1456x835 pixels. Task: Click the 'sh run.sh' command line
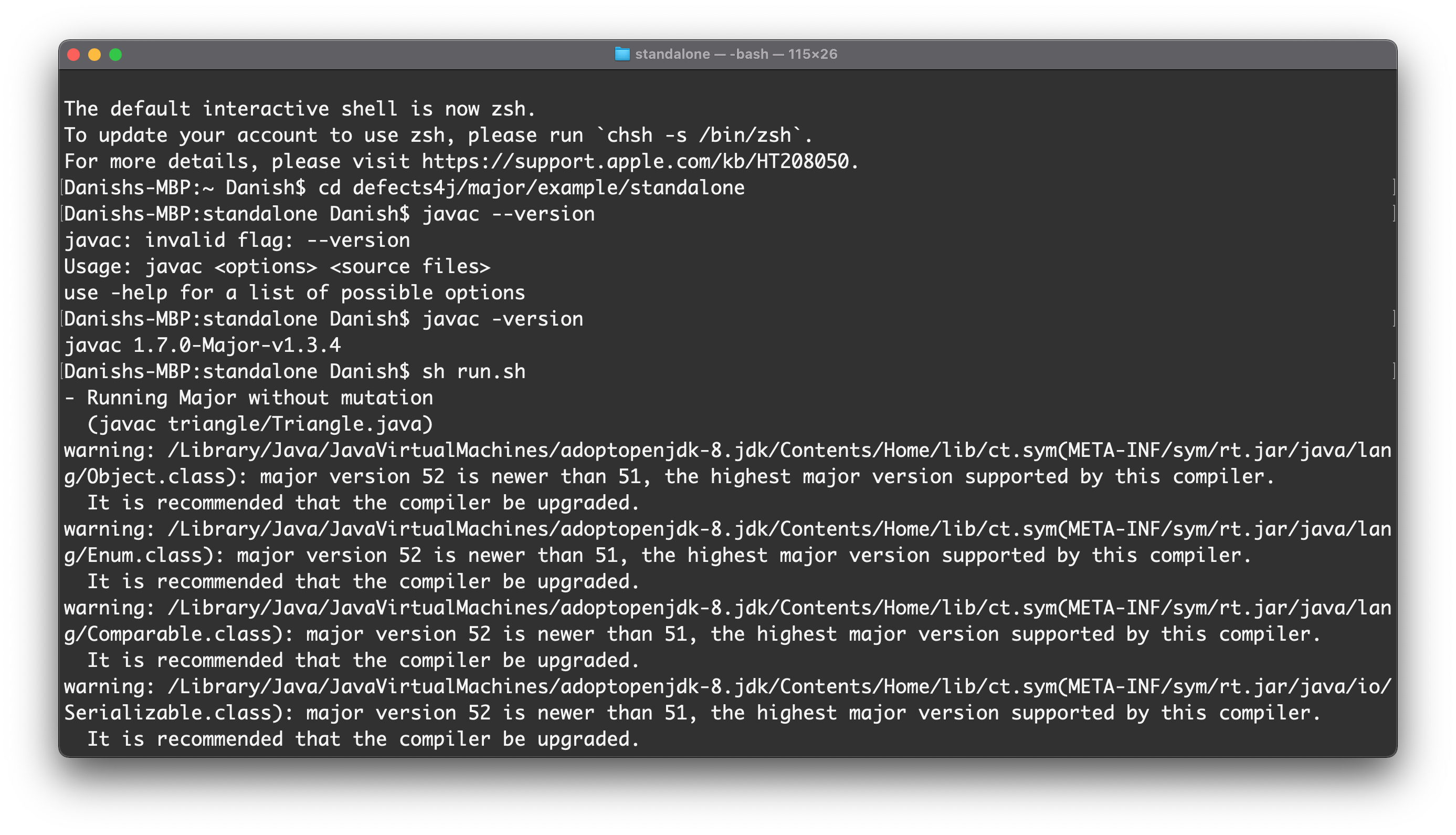pos(294,372)
